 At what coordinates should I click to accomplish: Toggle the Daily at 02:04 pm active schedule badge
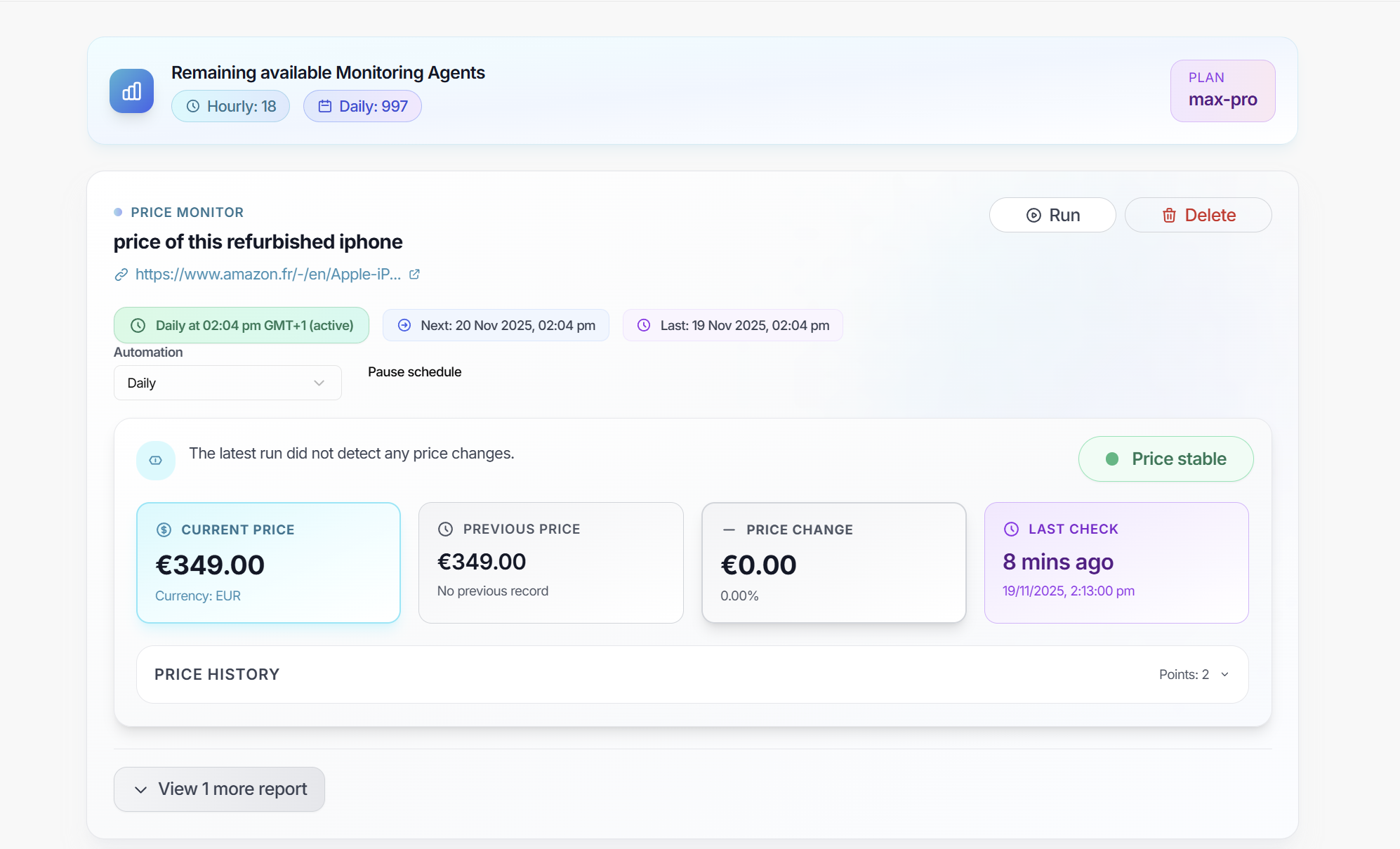pos(242,325)
